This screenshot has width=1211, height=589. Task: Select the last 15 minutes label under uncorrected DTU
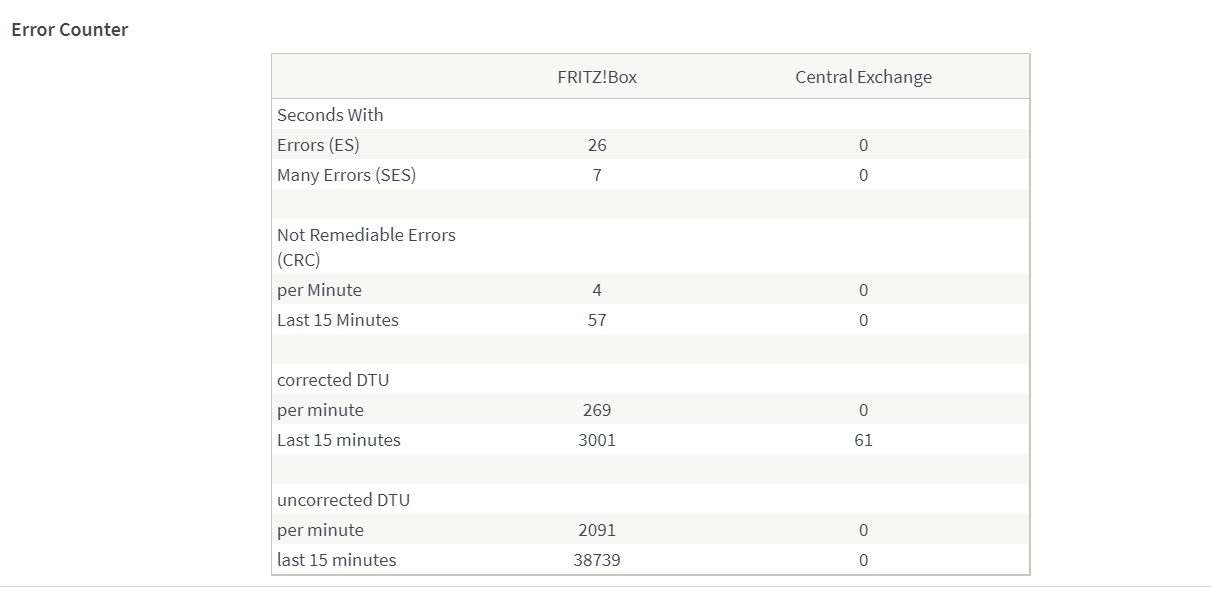click(x=336, y=560)
